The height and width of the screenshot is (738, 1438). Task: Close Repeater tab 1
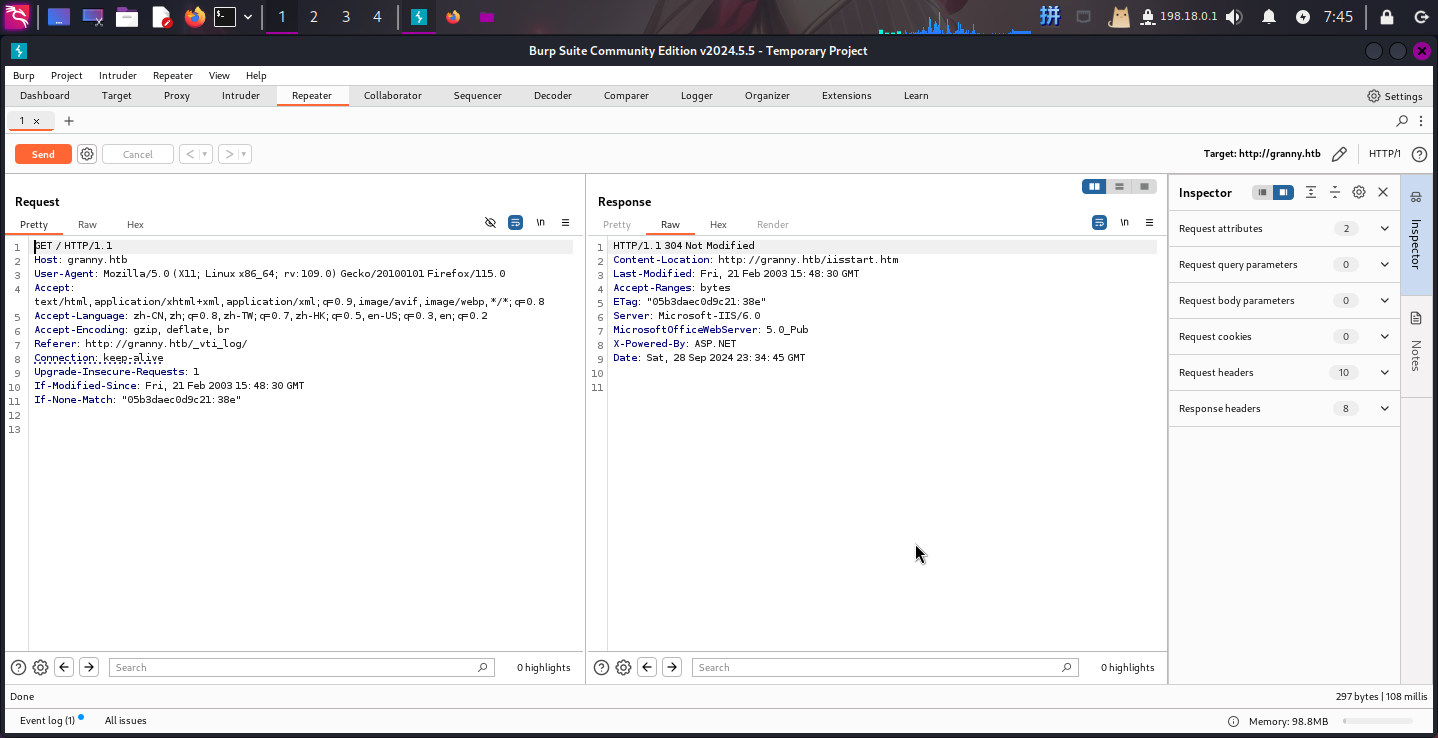(37, 121)
